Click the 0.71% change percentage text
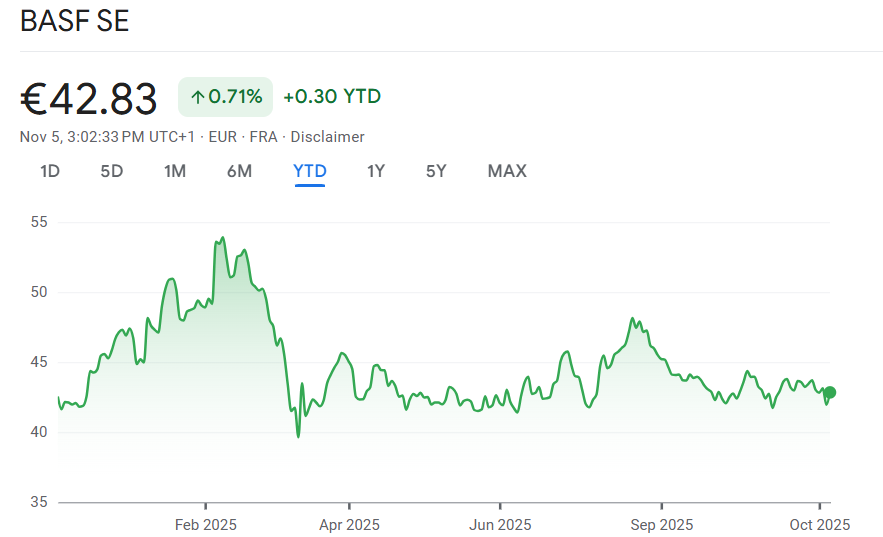Image resolution: width=883 pixels, height=537 pixels. (x=235, y=97)
